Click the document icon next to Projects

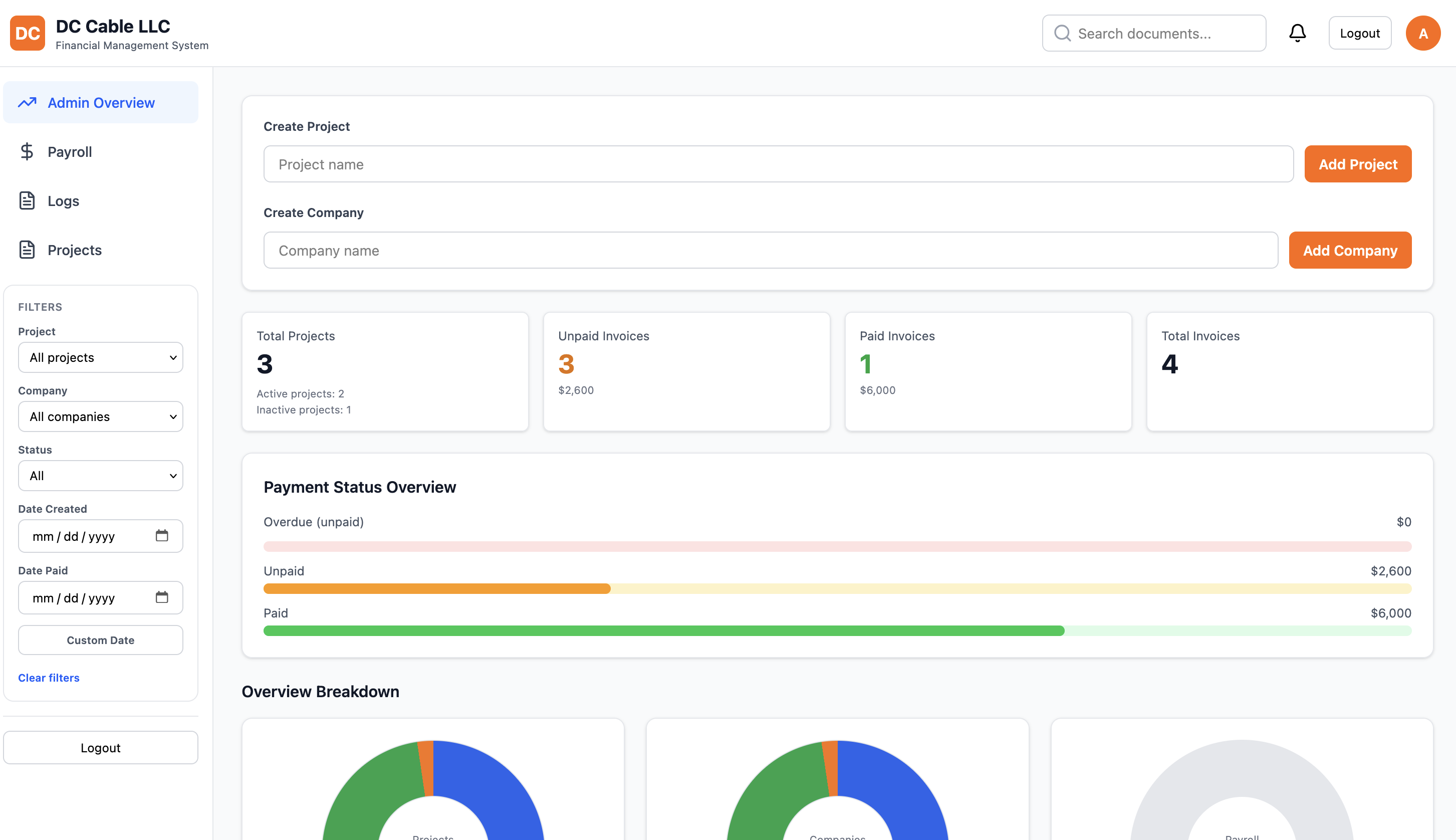click(x=28, y=250)
